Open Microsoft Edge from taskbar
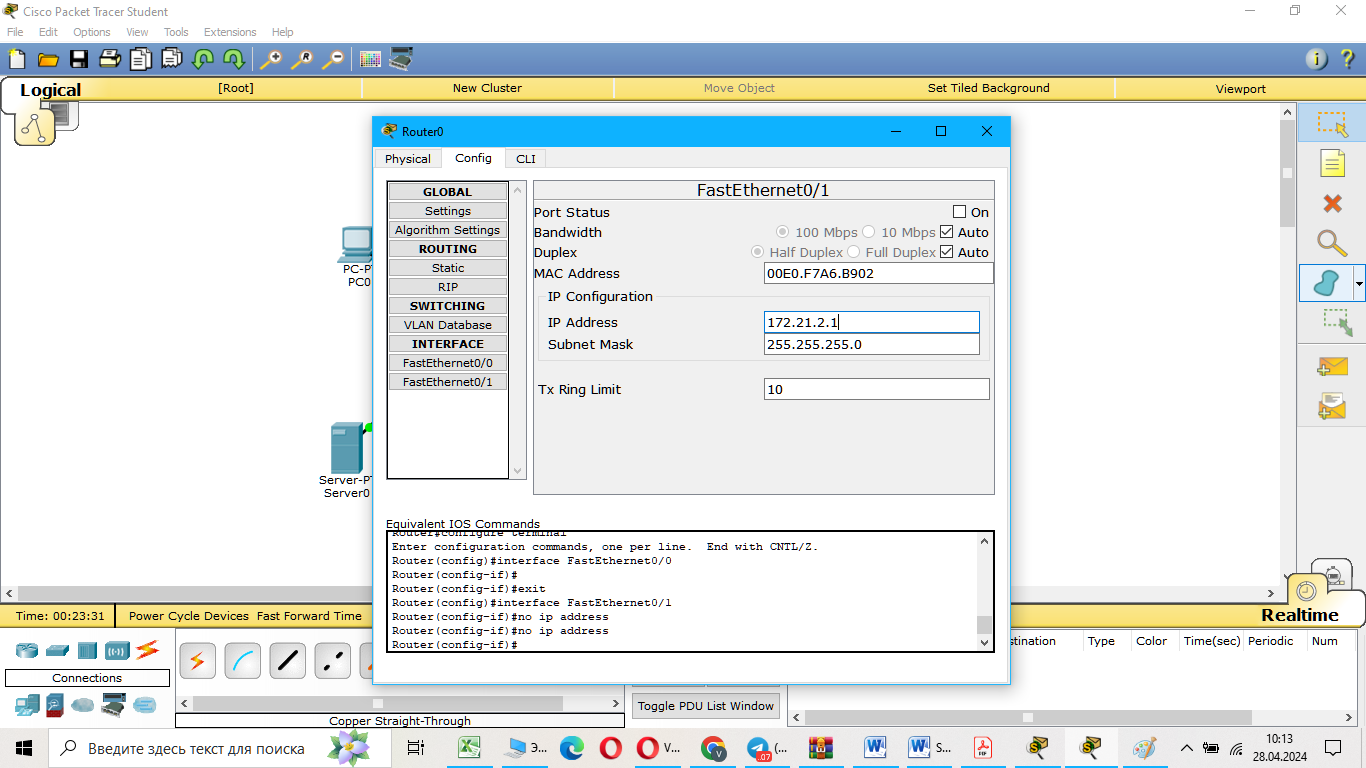Viewport: 1366px width, 768px height. [571, 748]
